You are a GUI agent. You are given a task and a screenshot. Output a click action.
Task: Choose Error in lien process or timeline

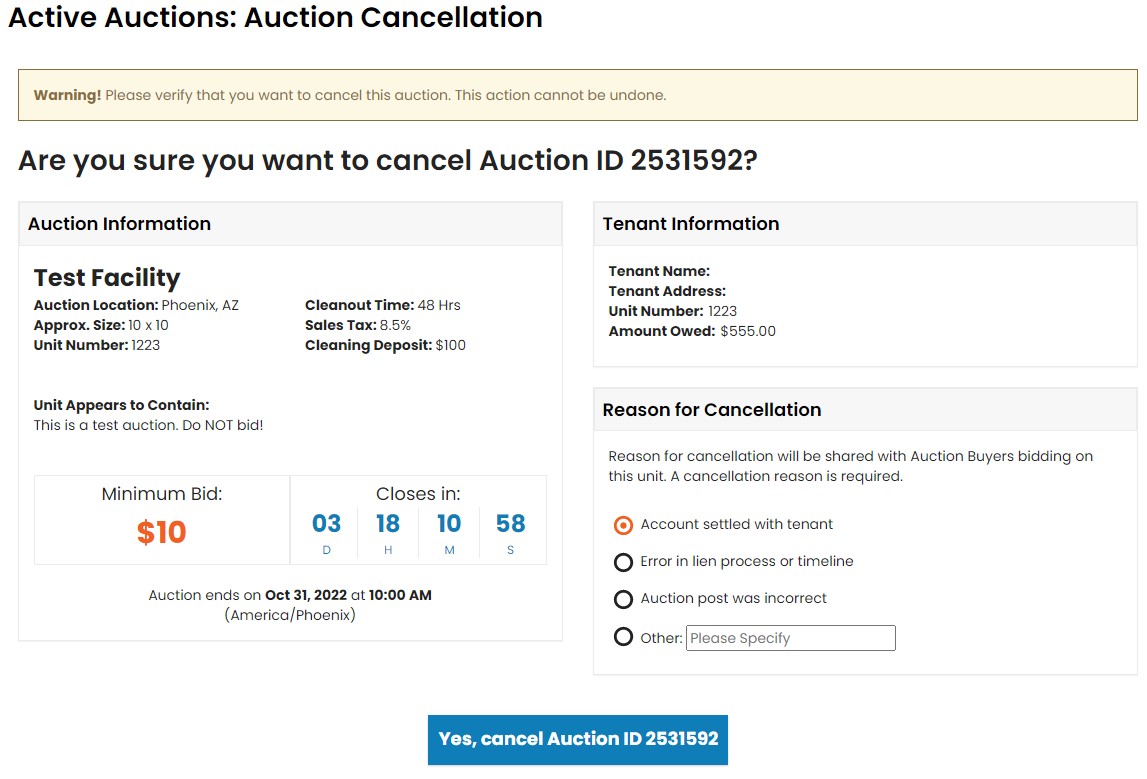coord(623,561)
